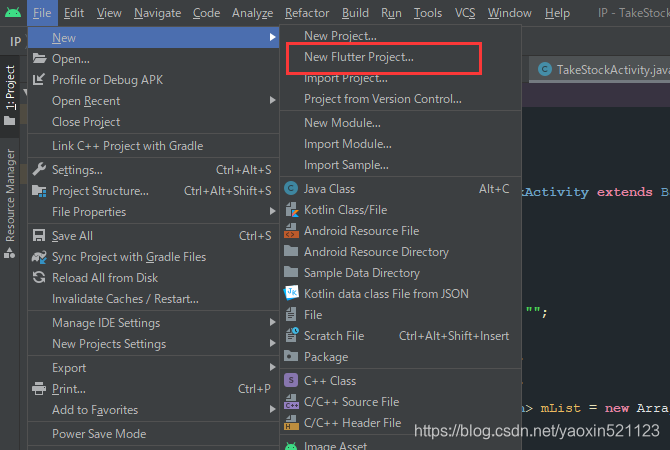This screenshot has height=450, width=670.
Task: Click the Resource Manager sidebar icon
Action: click(9, 253)
